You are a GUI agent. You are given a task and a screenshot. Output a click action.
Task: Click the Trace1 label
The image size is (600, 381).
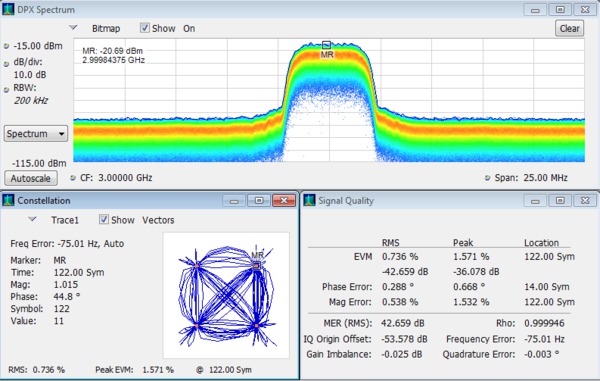coord(65,220)
